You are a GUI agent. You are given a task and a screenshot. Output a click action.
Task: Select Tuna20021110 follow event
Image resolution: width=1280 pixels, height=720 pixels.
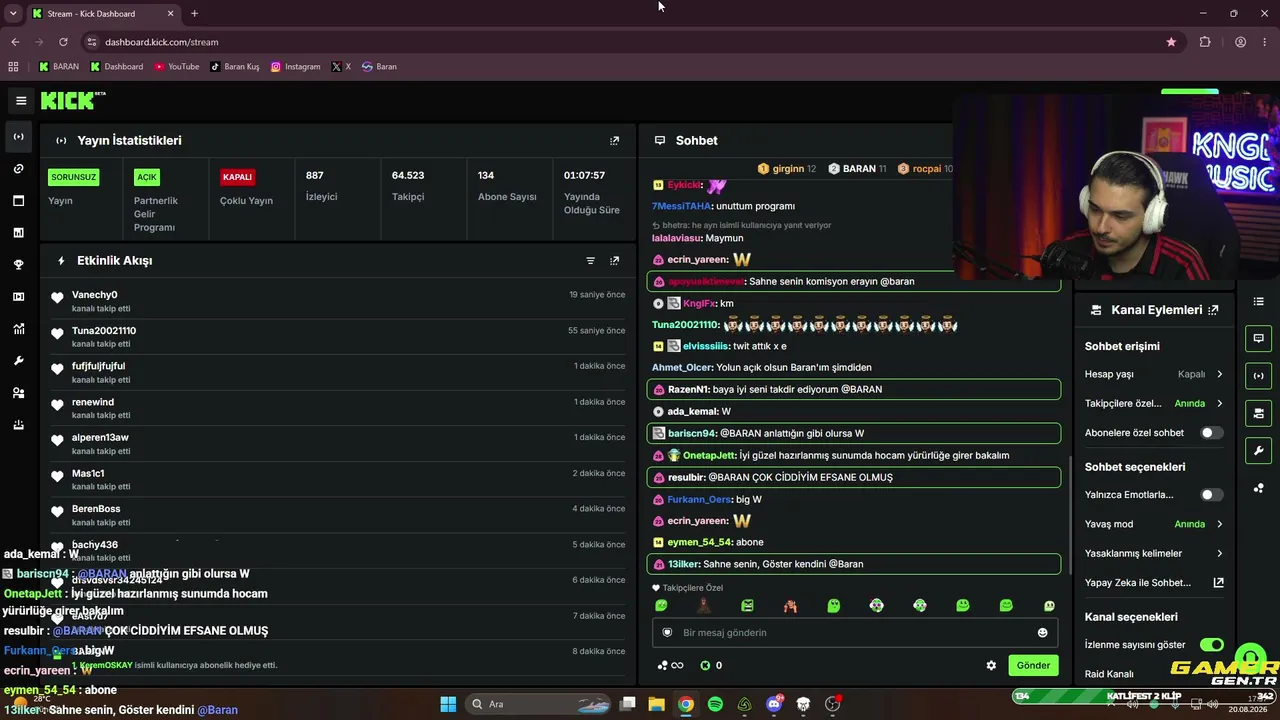point(338,337)
